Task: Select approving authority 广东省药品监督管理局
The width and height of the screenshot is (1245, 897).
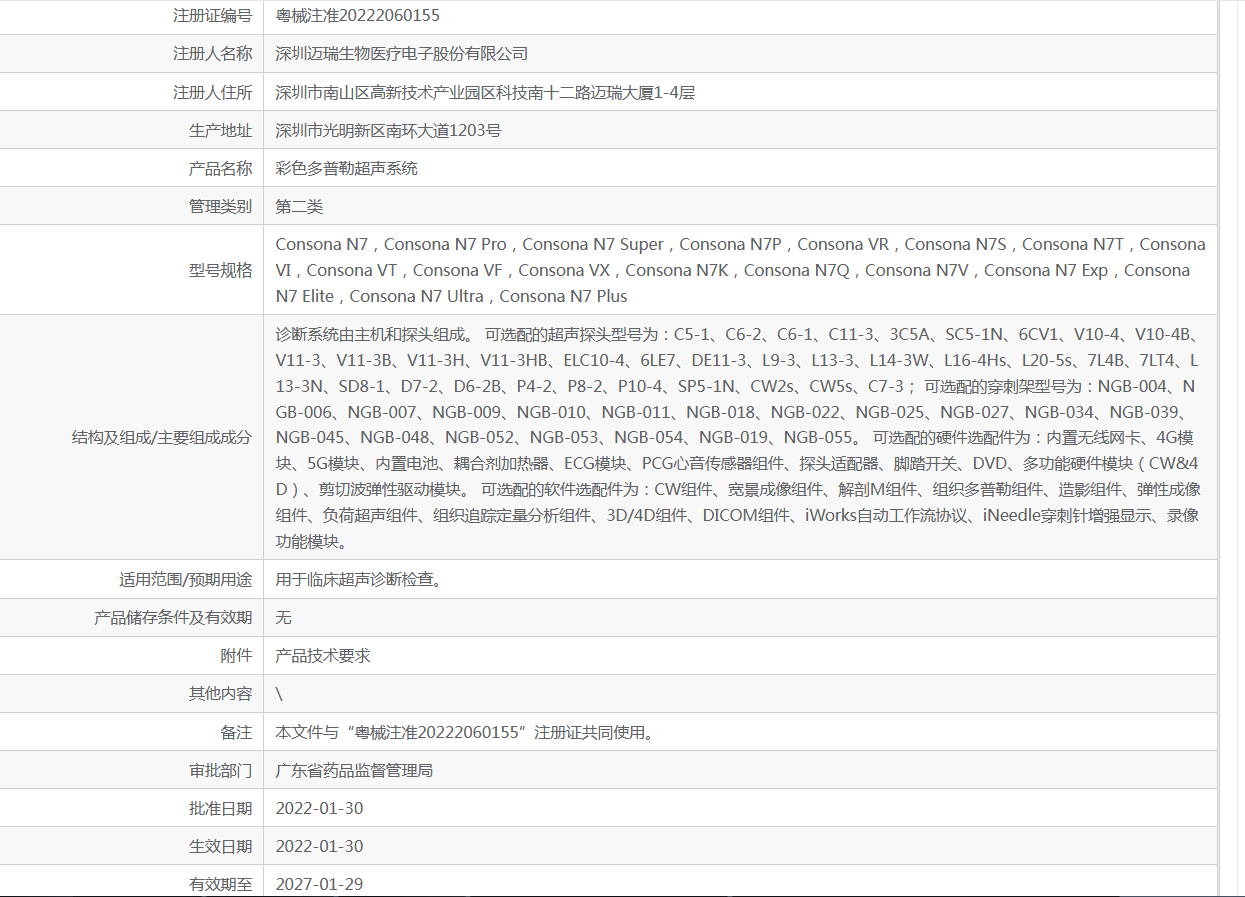Action: point(354,770)
